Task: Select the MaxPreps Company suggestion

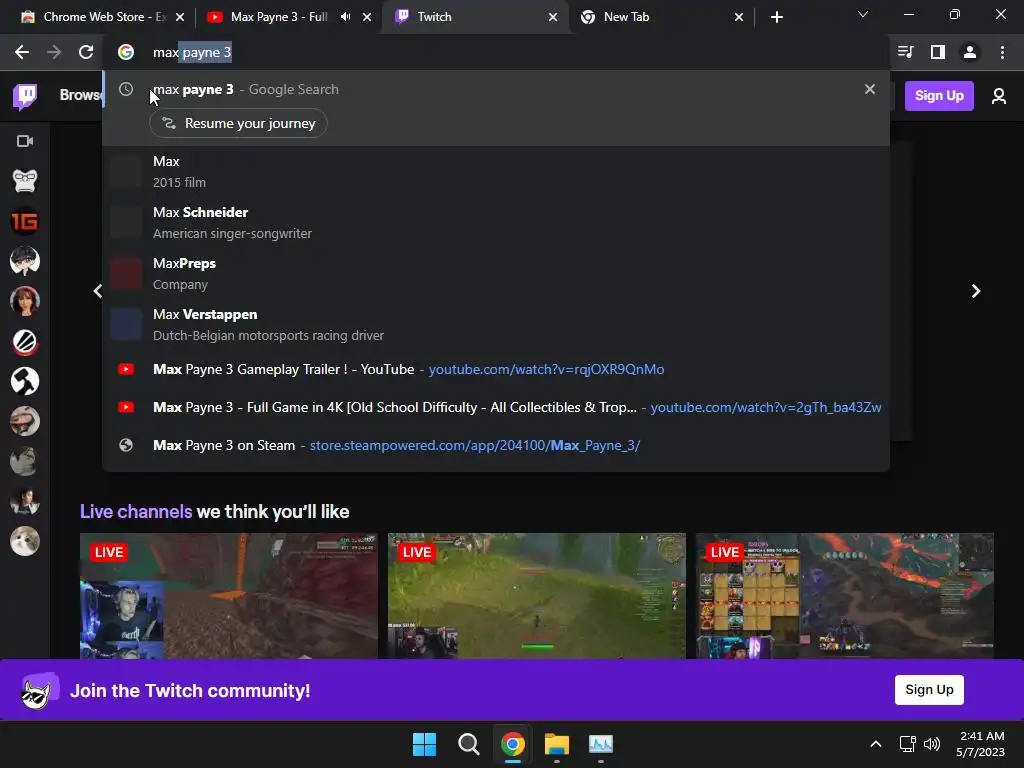Action: (x=496, y=274)
